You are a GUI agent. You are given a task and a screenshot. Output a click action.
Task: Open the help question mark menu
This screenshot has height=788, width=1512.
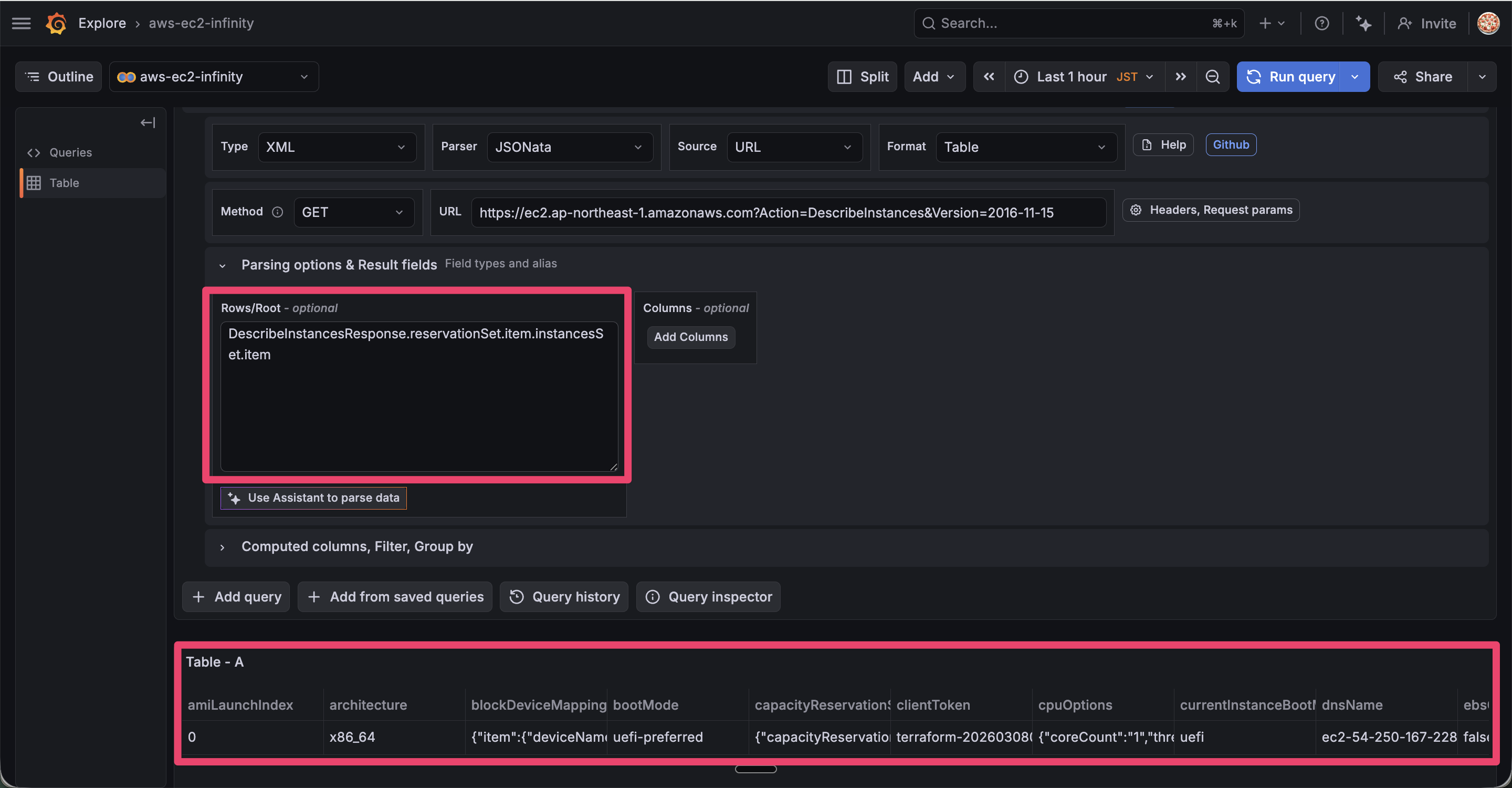[x=1321, y=24]
